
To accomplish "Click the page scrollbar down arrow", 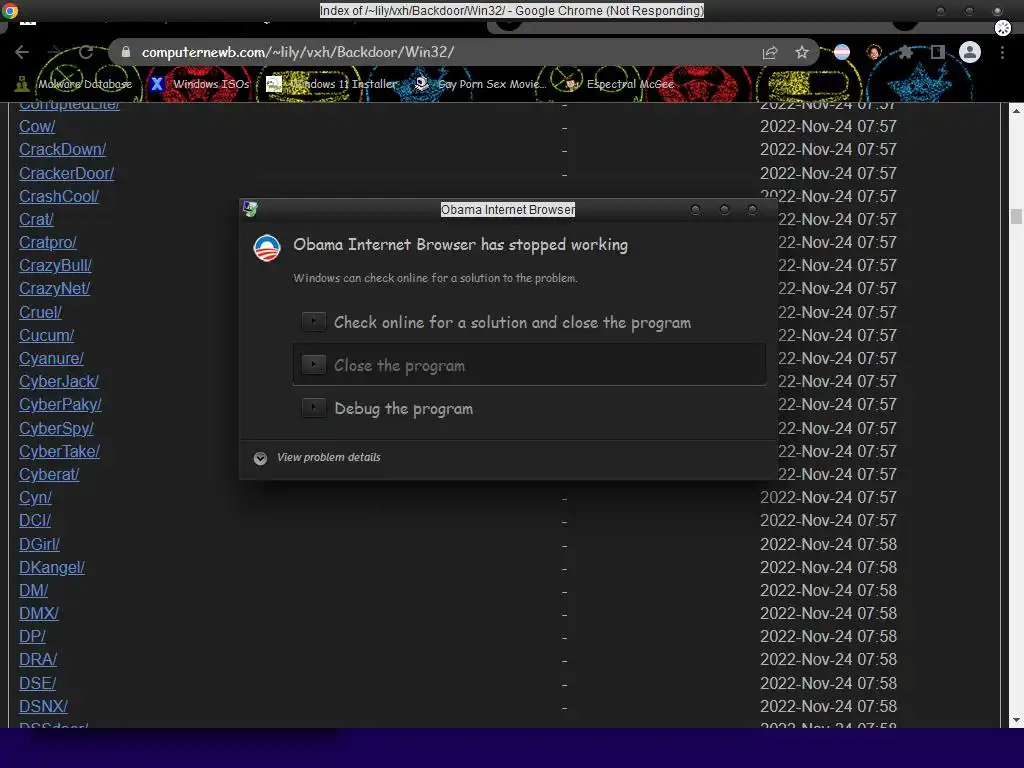I will pos(1016,720).
